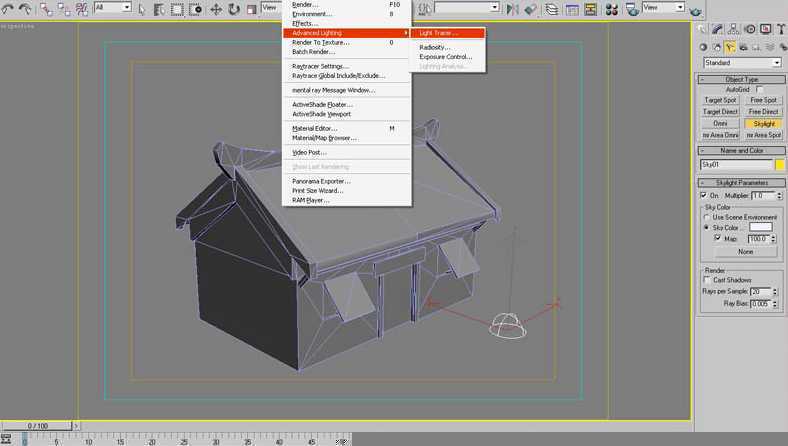The width and height of the screenshot is (788, 446).
Task: Toggle the sky color Map checkbox
Action: click(x=718, y=238)
